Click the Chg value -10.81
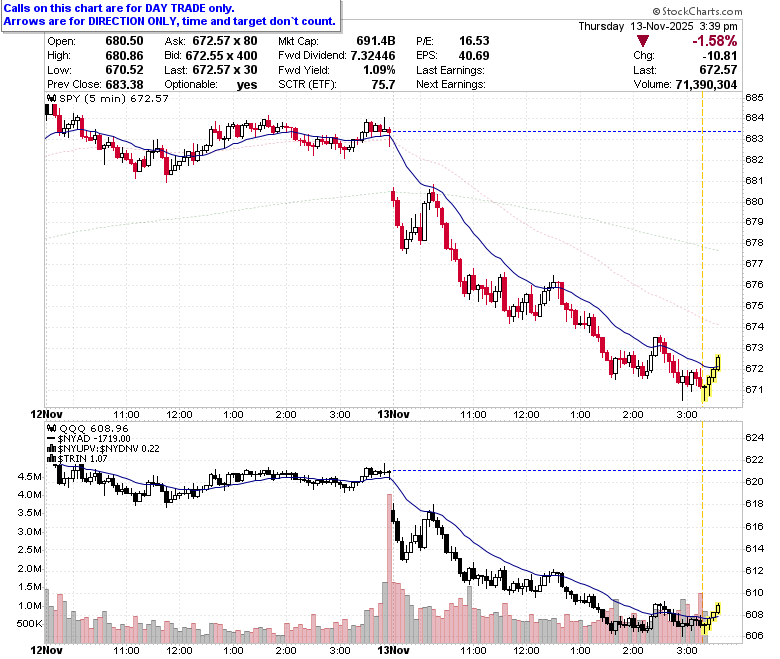The height and width of the screenshot is (659, 780). (x=719, y=56)
